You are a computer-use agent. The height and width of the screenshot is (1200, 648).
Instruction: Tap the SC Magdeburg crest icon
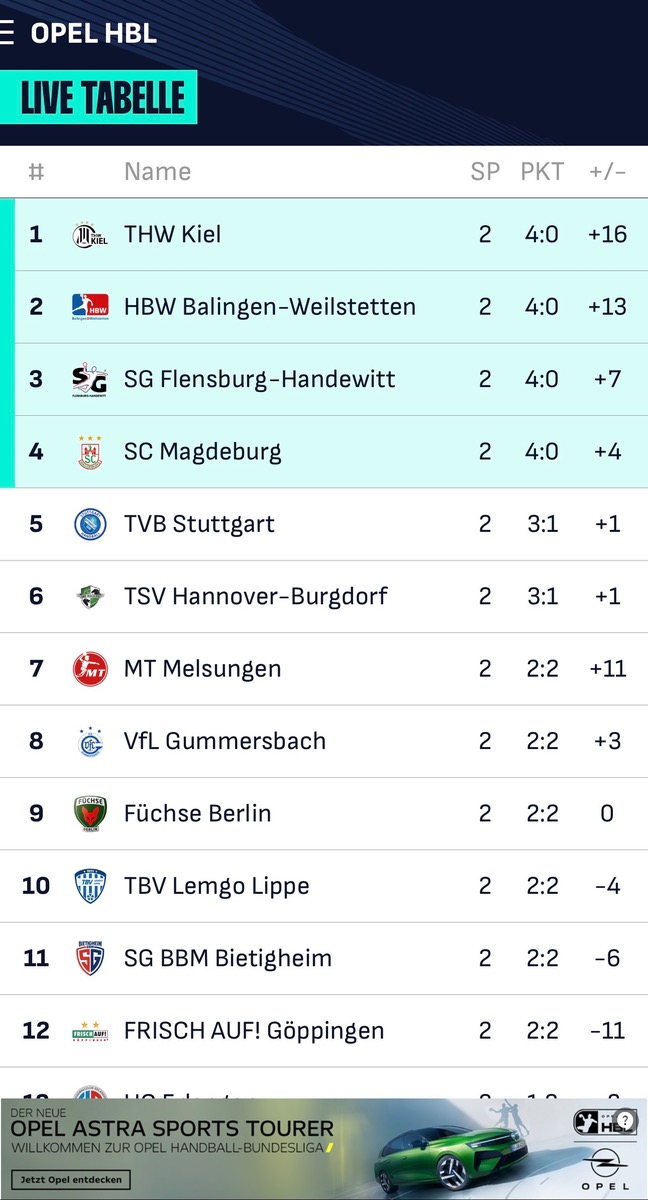click(x=90, y=452)
